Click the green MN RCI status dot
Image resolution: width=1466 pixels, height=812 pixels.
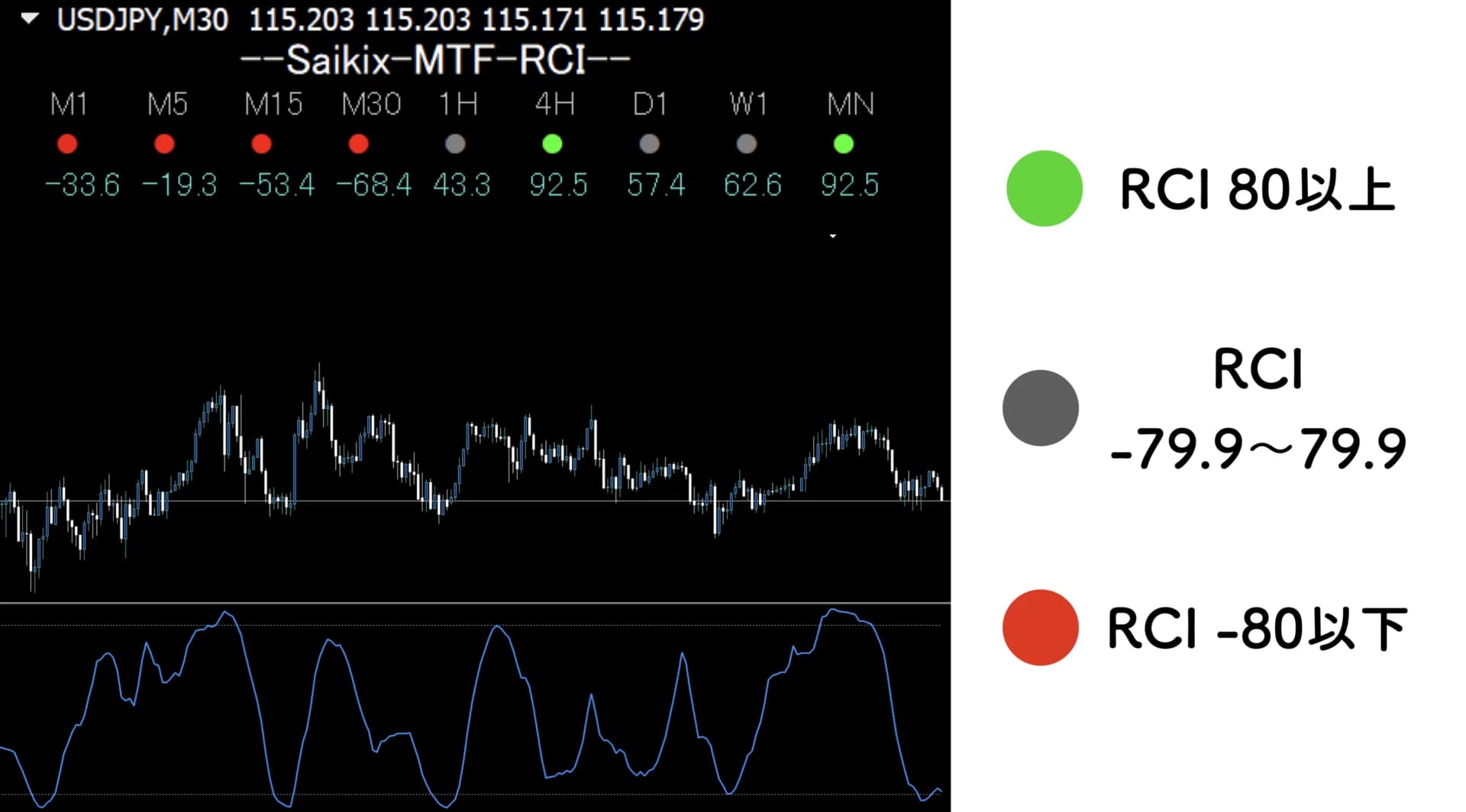point(844,142)
